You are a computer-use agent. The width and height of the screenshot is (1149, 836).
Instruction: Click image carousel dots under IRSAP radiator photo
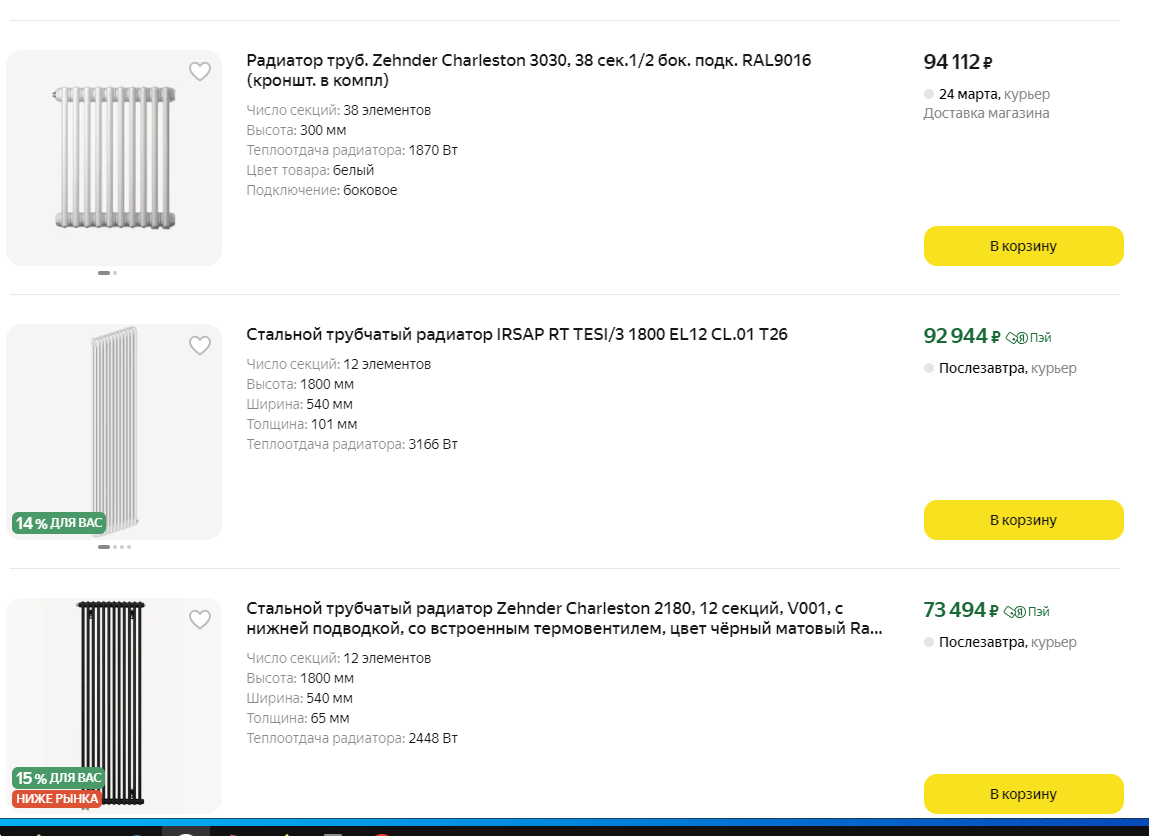point(114,546)
